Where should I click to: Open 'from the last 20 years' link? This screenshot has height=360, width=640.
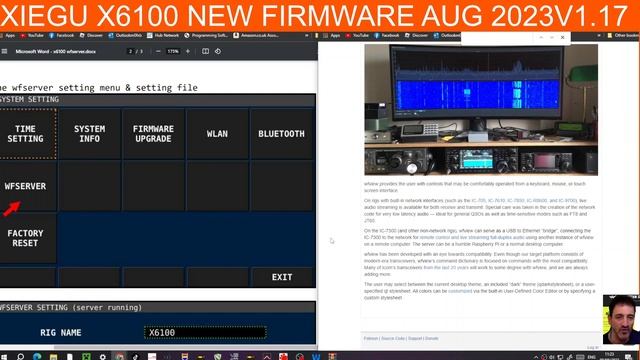[446, 268]
